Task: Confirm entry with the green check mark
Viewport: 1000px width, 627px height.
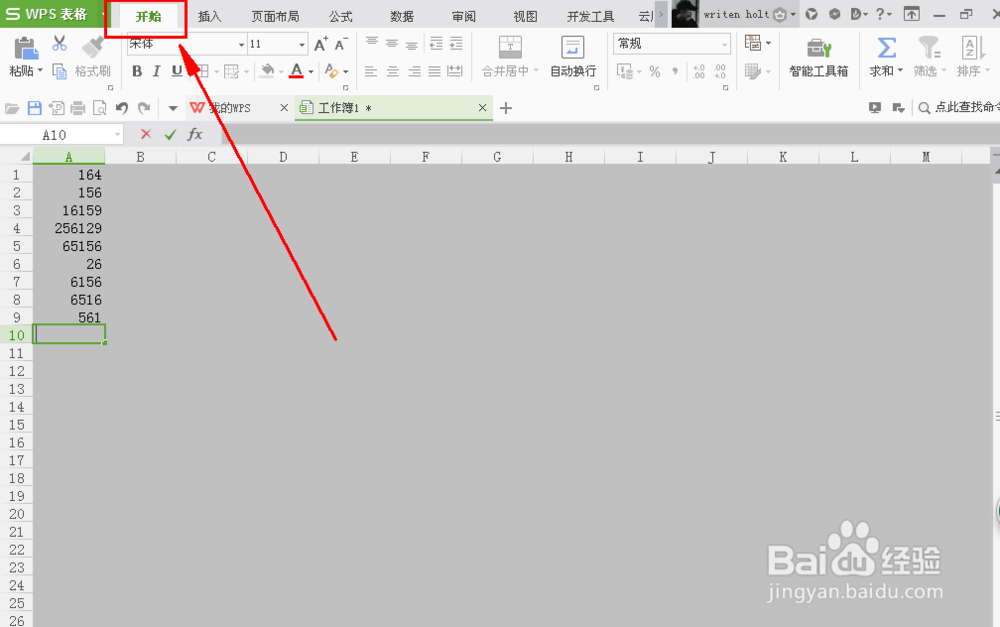Action: click(170, 135)
